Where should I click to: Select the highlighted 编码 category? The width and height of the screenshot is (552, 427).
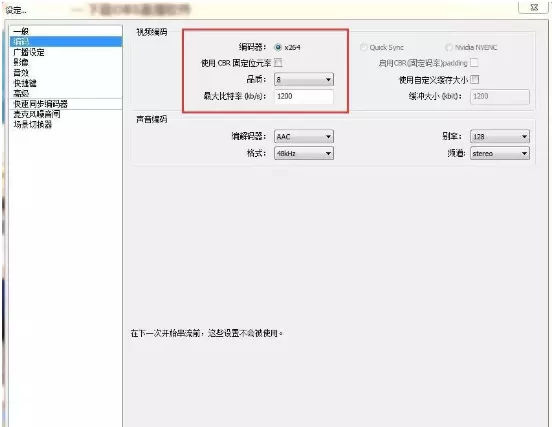66,42
